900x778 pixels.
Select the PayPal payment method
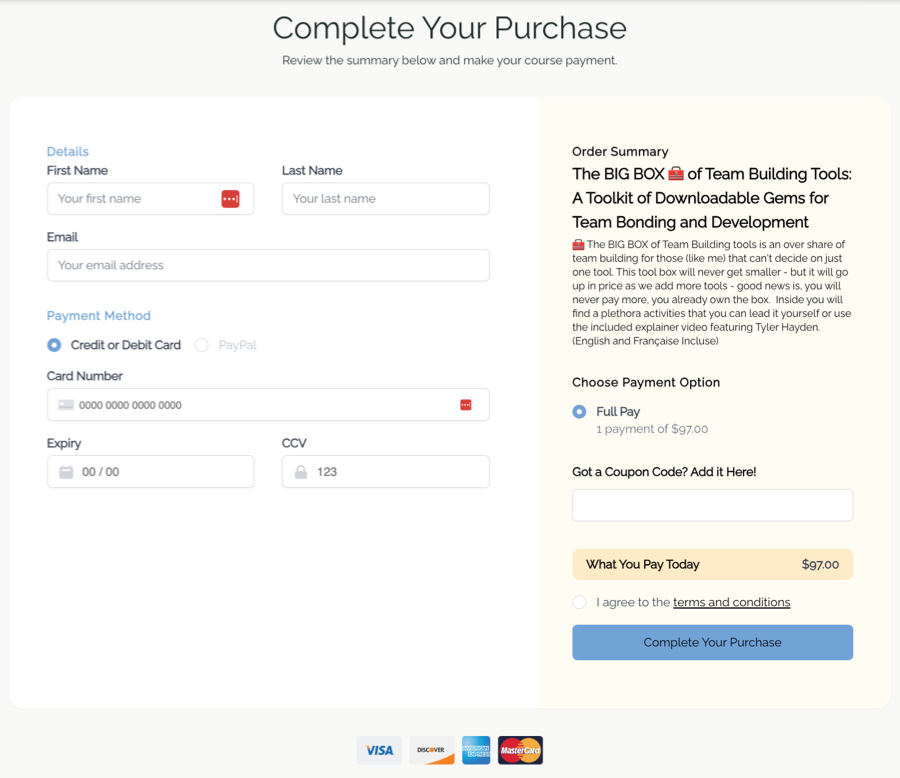[x=201, y=345]
